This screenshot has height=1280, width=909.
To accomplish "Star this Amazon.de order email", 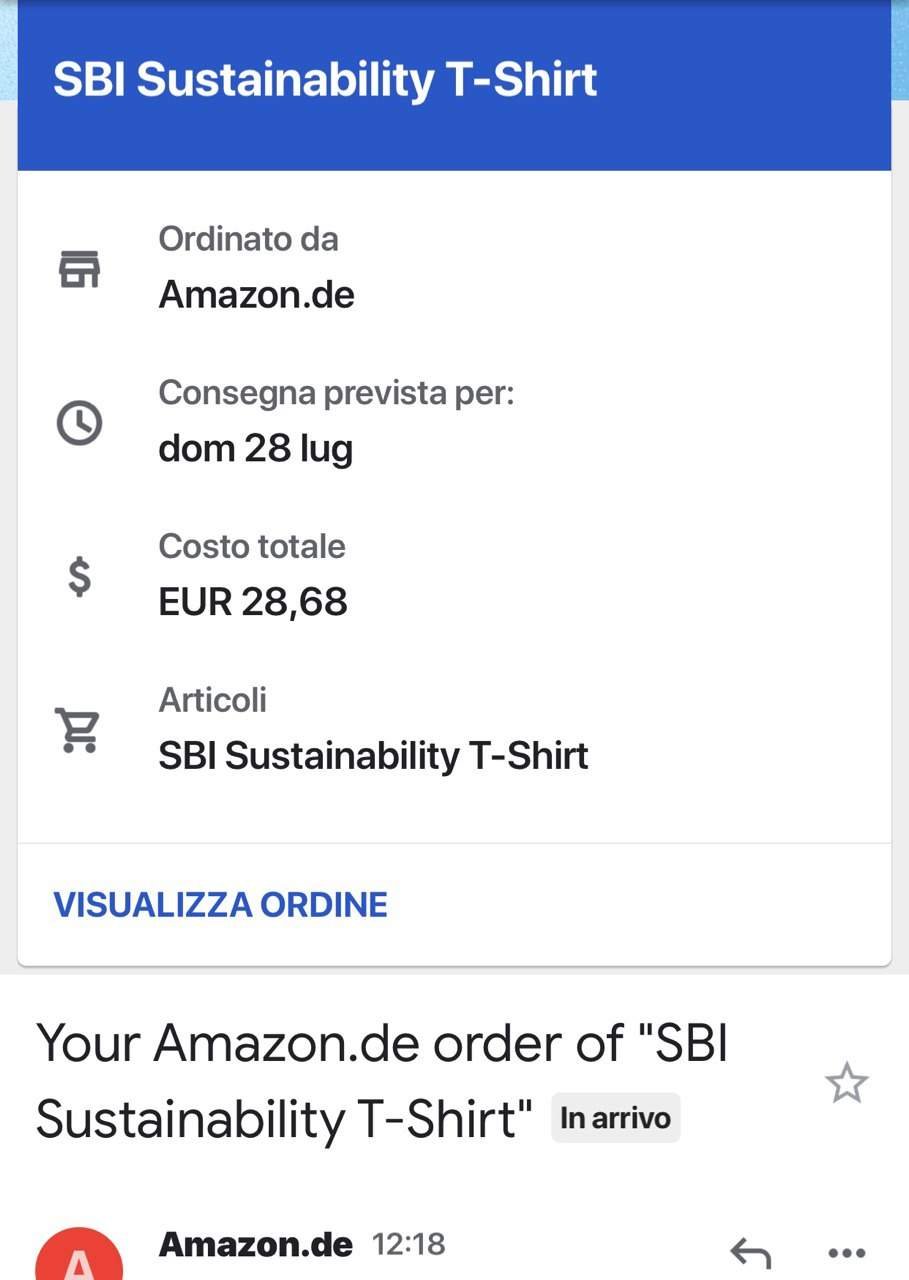I will (846, 1084).
